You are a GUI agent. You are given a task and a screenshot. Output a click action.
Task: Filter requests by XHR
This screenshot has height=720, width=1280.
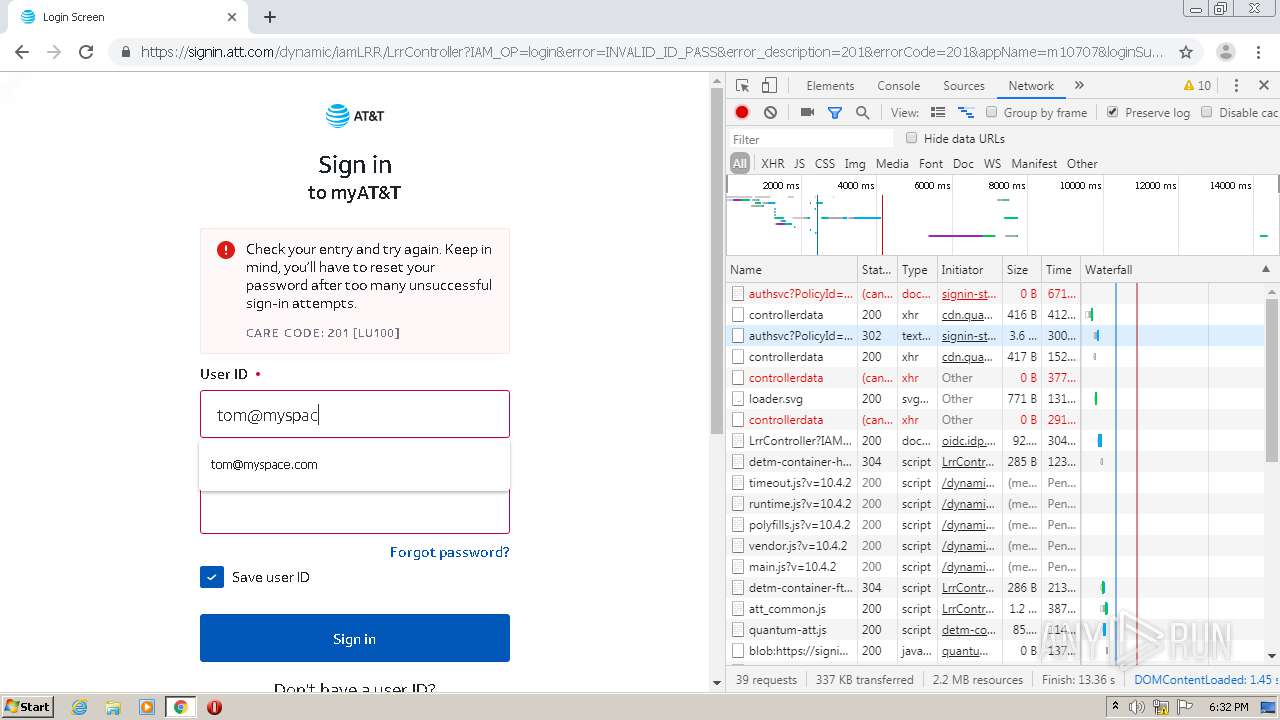coord(773,164)
